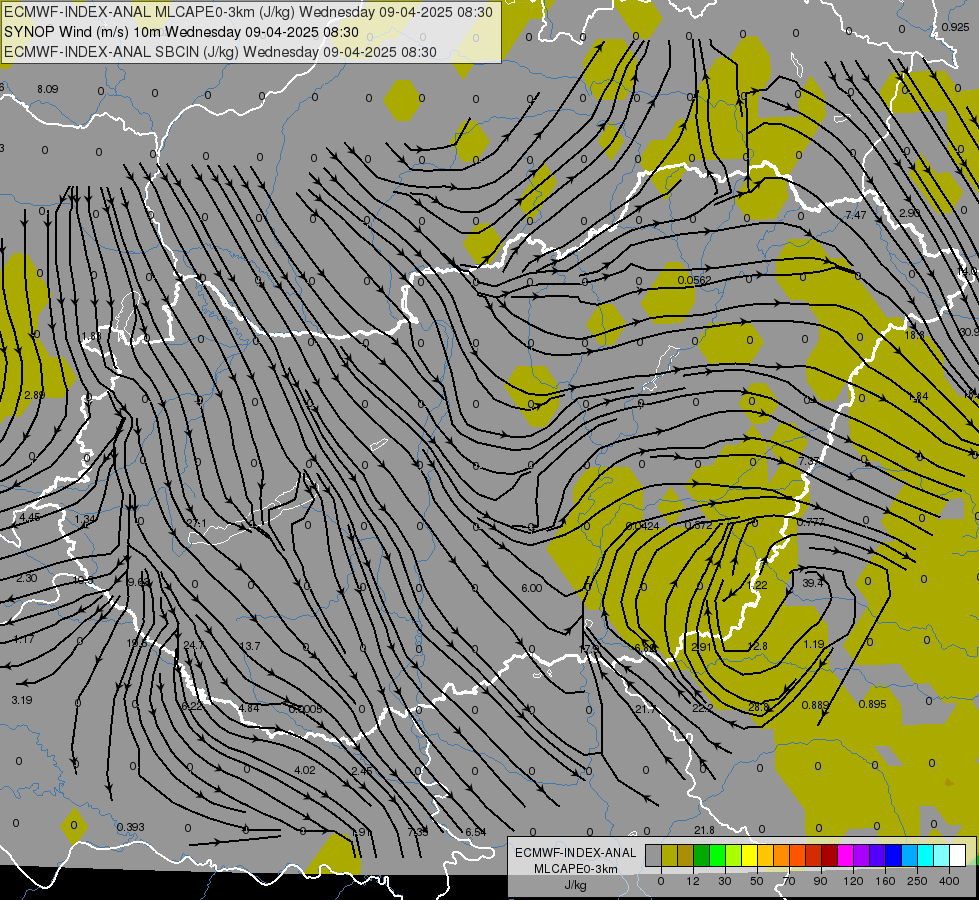Click the map value '0.777'

pos(810,522)
